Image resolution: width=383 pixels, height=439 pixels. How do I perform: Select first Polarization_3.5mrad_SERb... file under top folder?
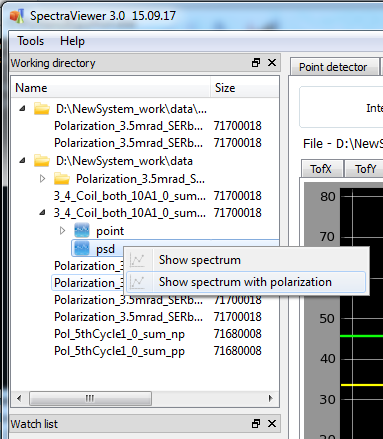click(x=128, y=126)
